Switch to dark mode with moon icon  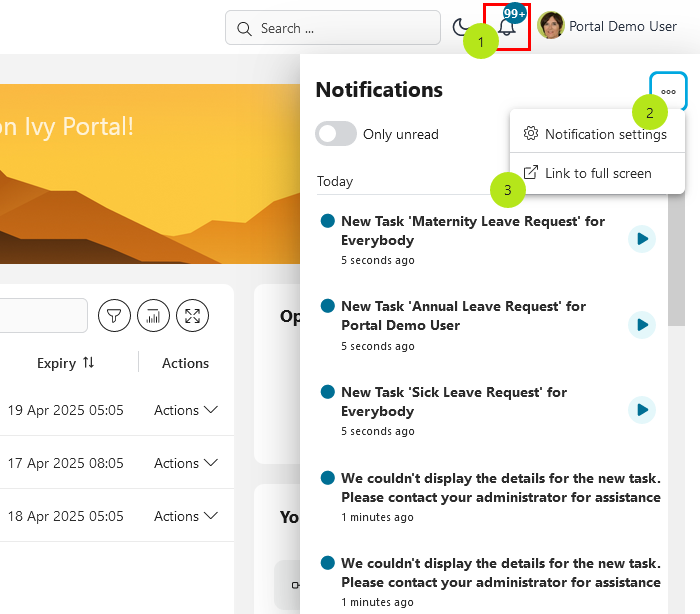click(x=460, y=27)
